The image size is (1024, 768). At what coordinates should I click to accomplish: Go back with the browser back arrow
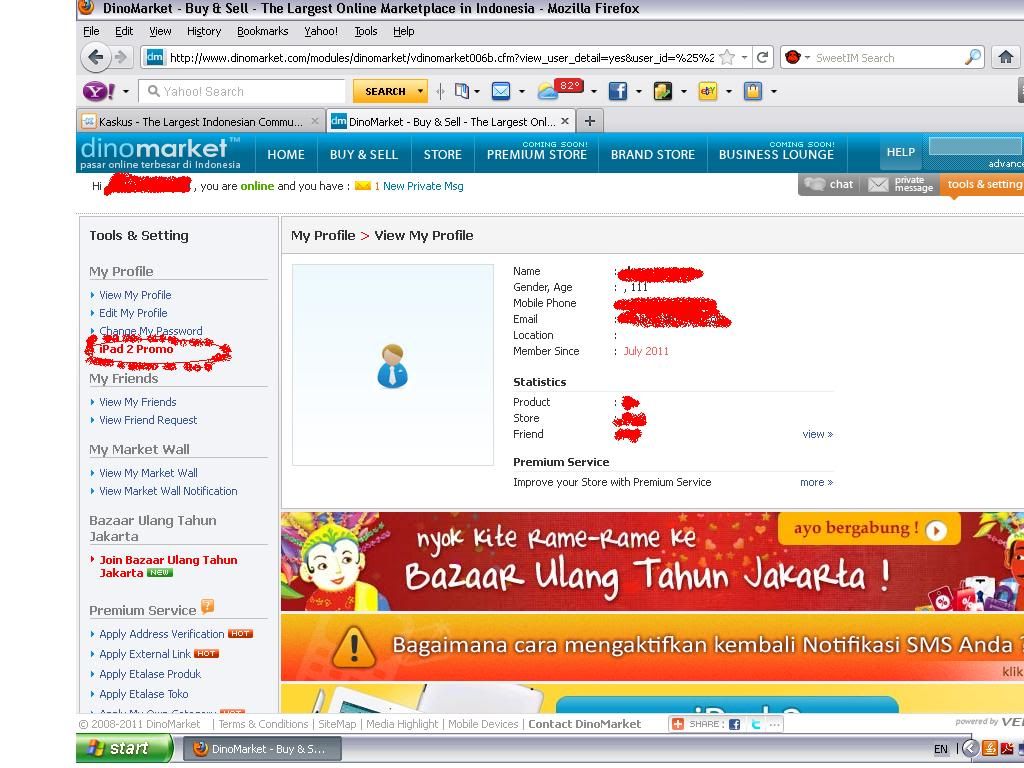coord(95,57)
